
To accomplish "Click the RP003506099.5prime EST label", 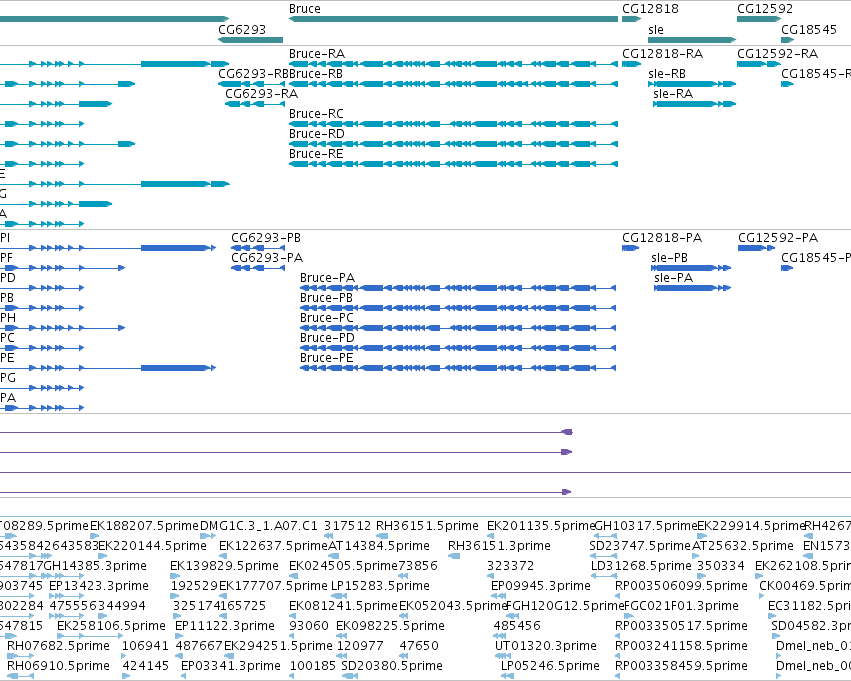I will (681, 586).
